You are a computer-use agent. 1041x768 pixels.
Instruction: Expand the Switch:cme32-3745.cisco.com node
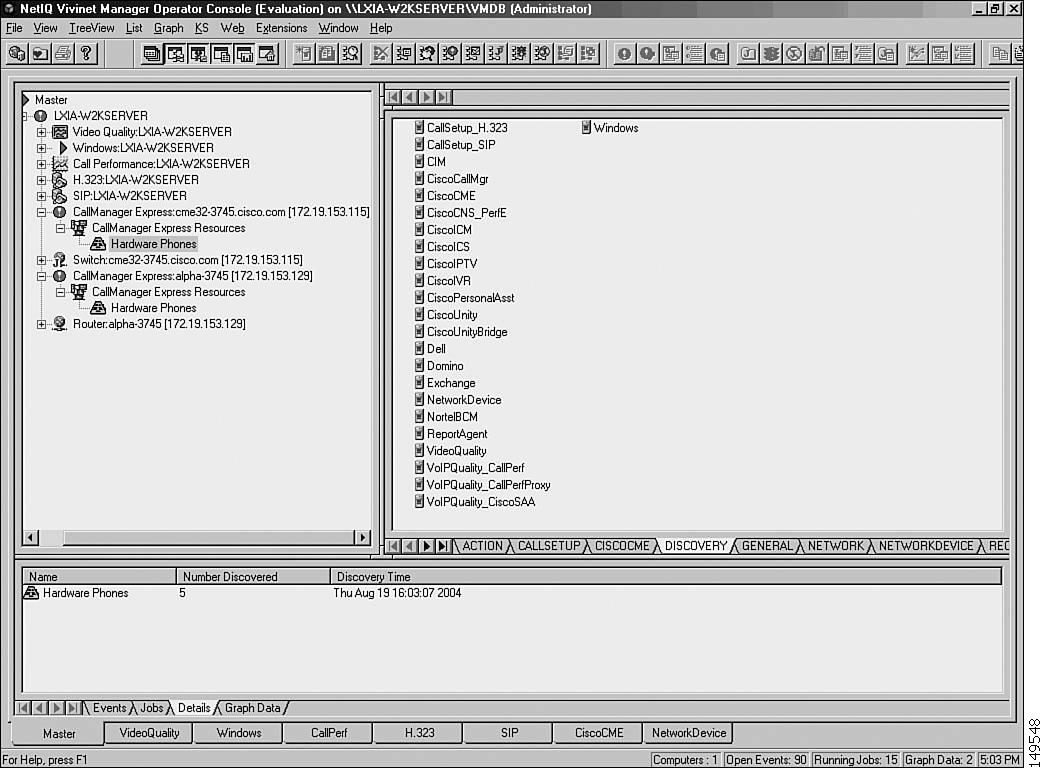(x=41, y=260)
